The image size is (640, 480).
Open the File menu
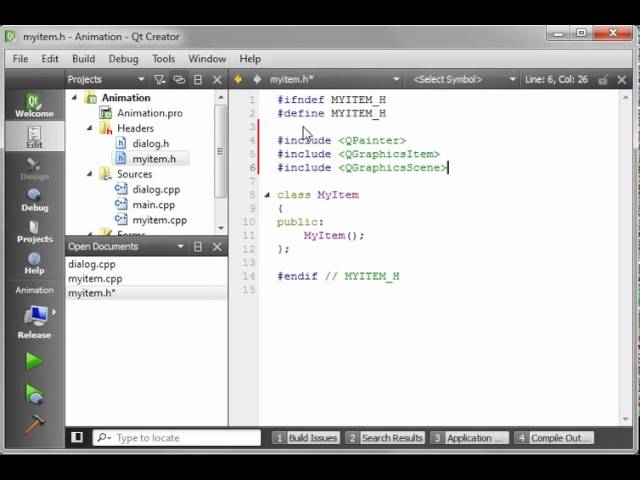tap(20, 59)
